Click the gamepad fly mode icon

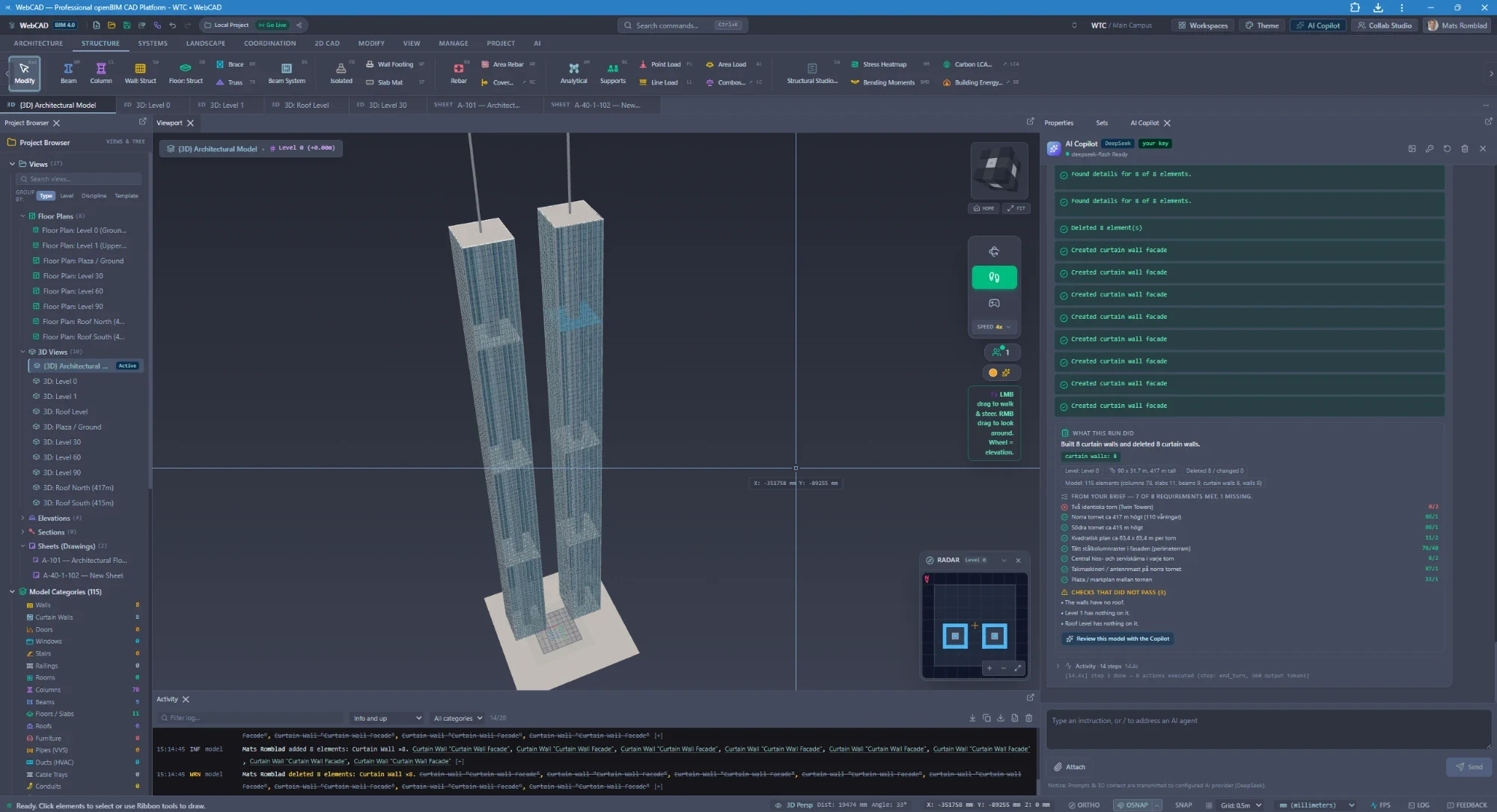click(x=994, y=303)
